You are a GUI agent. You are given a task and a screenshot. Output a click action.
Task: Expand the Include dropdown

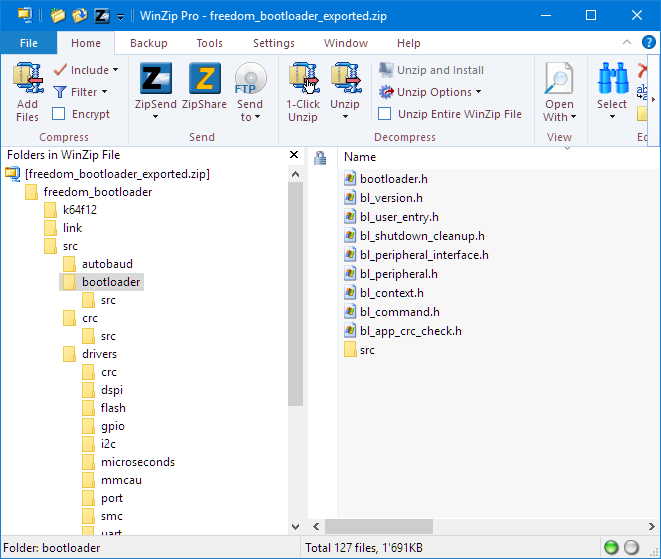click(87, 70)
